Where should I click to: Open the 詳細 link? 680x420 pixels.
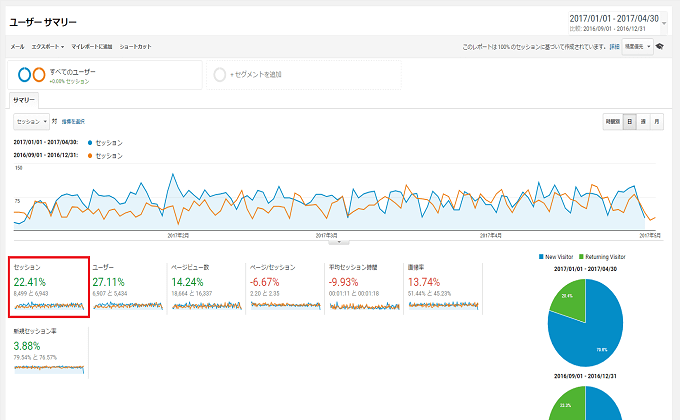tap(615, 46)
